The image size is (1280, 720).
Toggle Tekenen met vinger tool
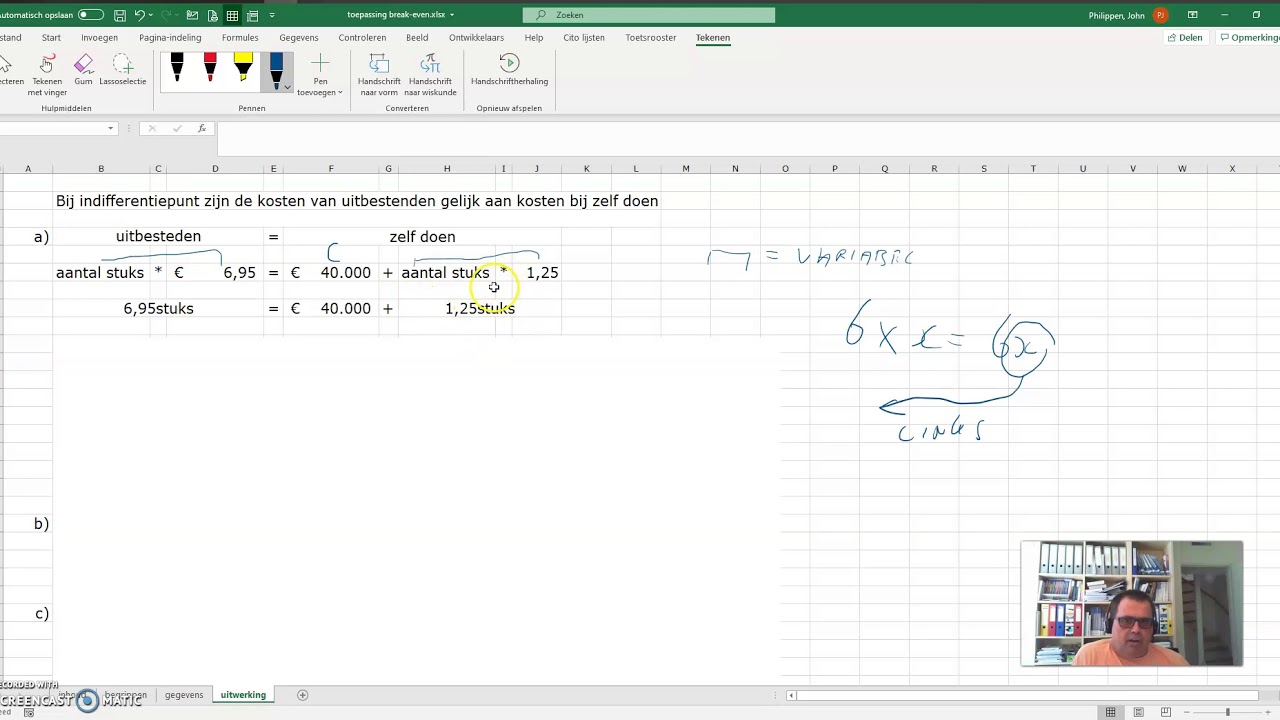tap(47, 76)
